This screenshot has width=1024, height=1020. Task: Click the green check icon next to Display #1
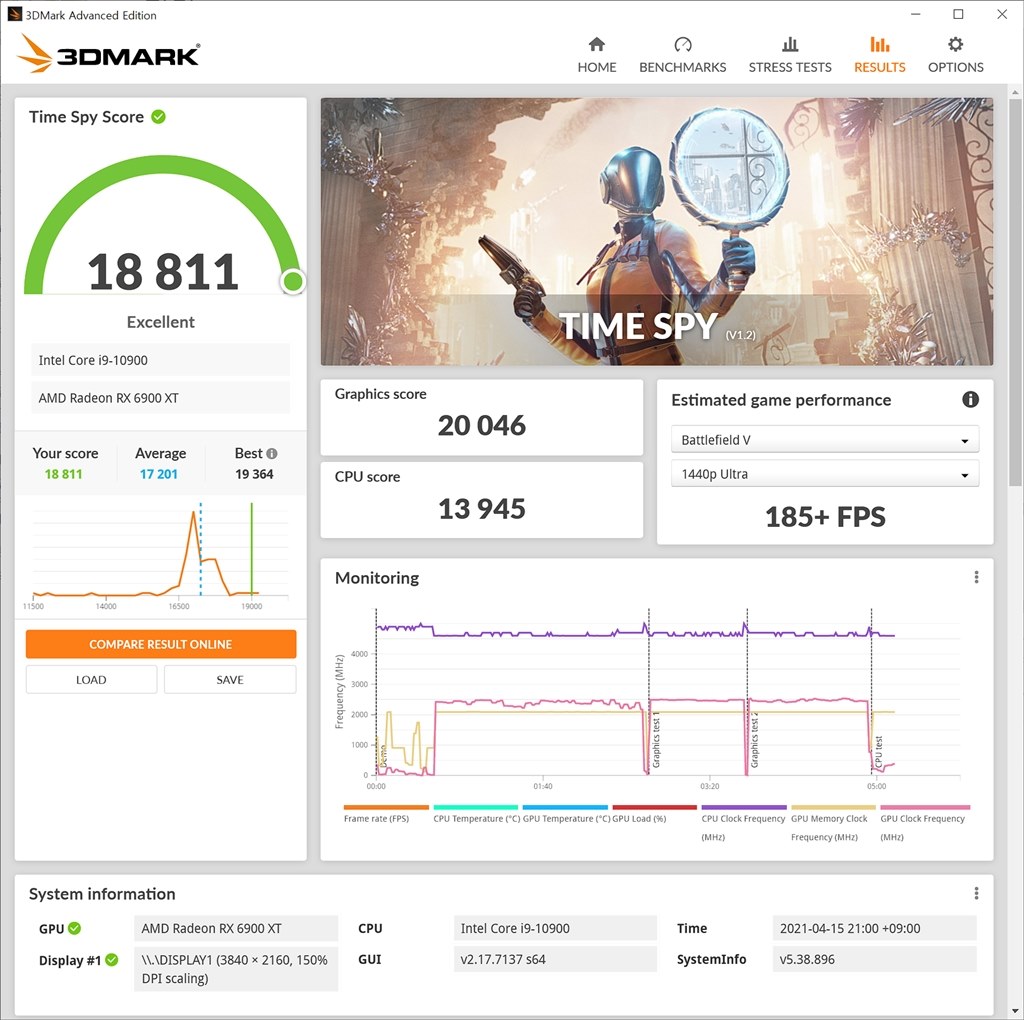(112, 959)
